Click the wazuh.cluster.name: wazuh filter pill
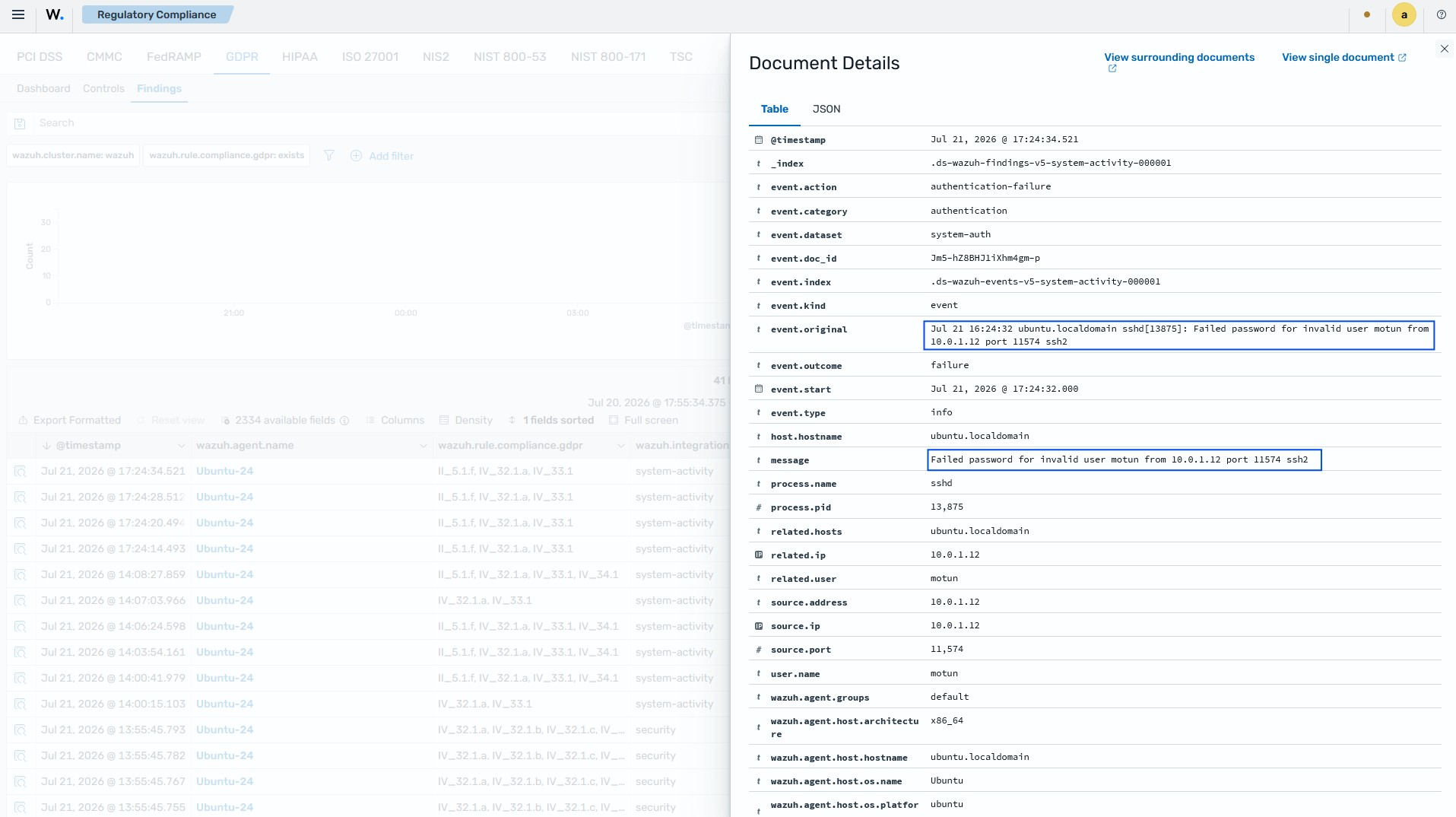The width and height of the screenshot is (1456, 817). 73,155
